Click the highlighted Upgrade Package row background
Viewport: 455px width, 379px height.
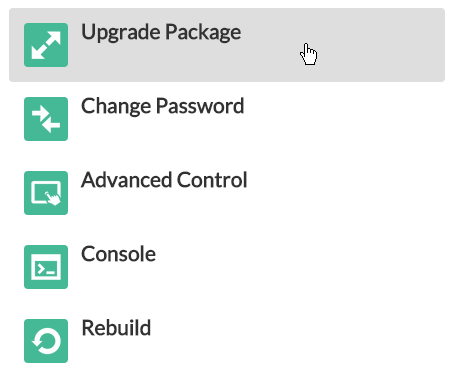[x=227, y=45]
